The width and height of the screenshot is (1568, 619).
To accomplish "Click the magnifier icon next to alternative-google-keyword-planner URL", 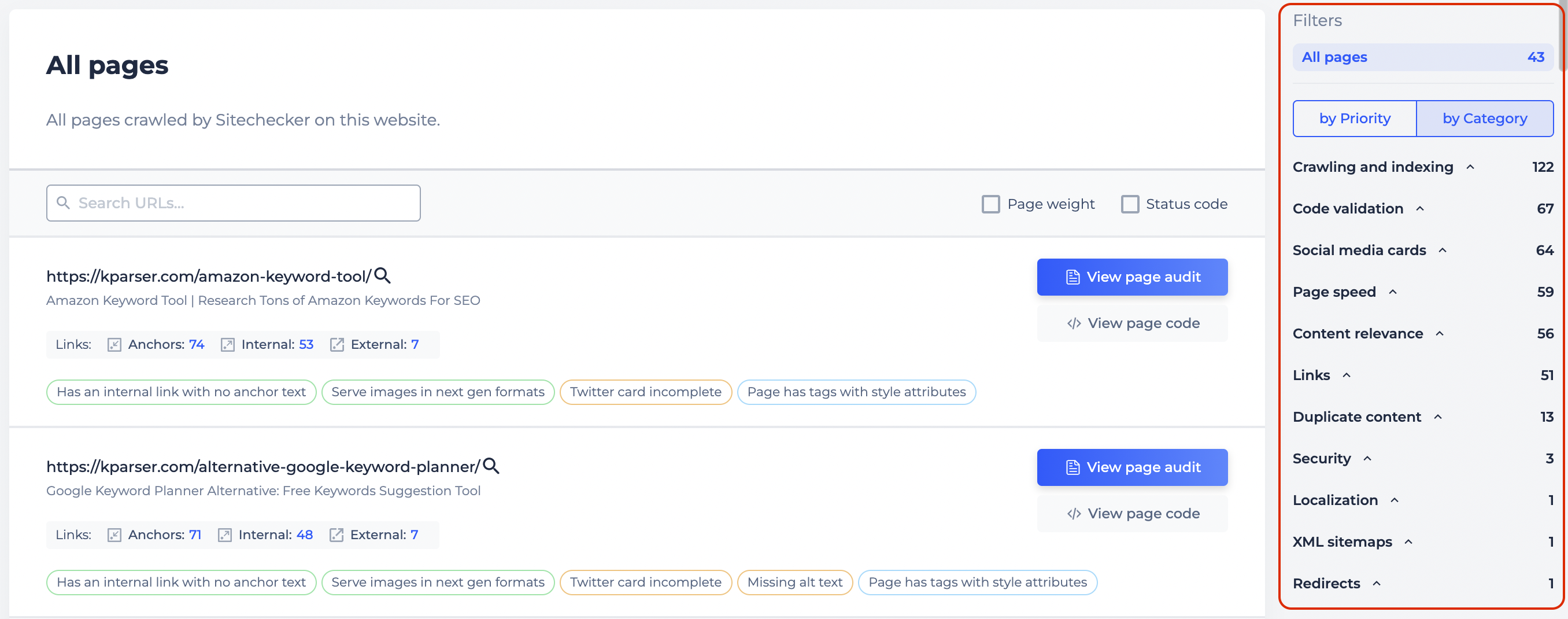I will [491, 466].
